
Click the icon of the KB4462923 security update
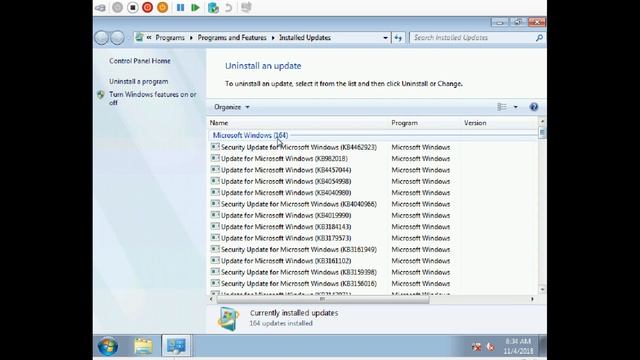215,147
